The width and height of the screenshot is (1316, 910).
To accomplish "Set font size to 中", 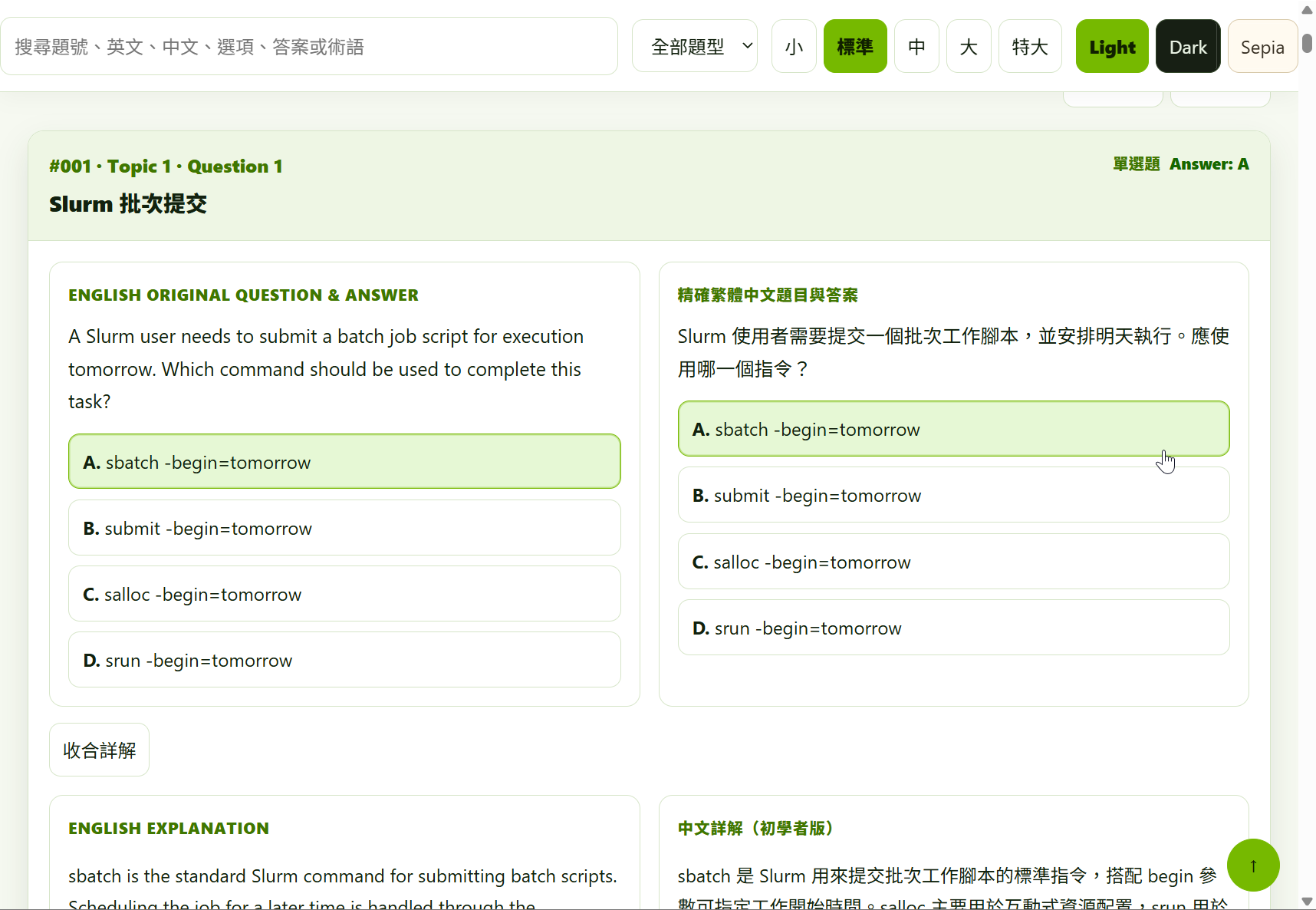I will [x=916, y=47].
